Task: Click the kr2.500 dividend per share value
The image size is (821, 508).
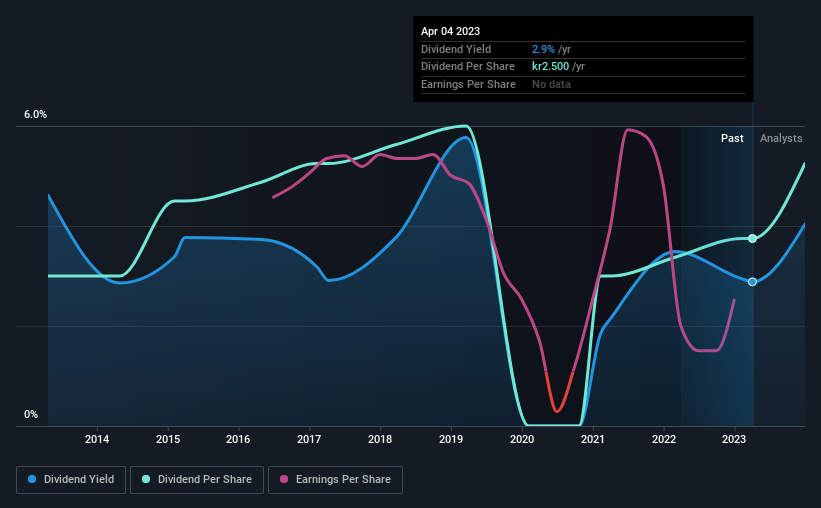Action: pyautogui.click(x=550, y=67)
